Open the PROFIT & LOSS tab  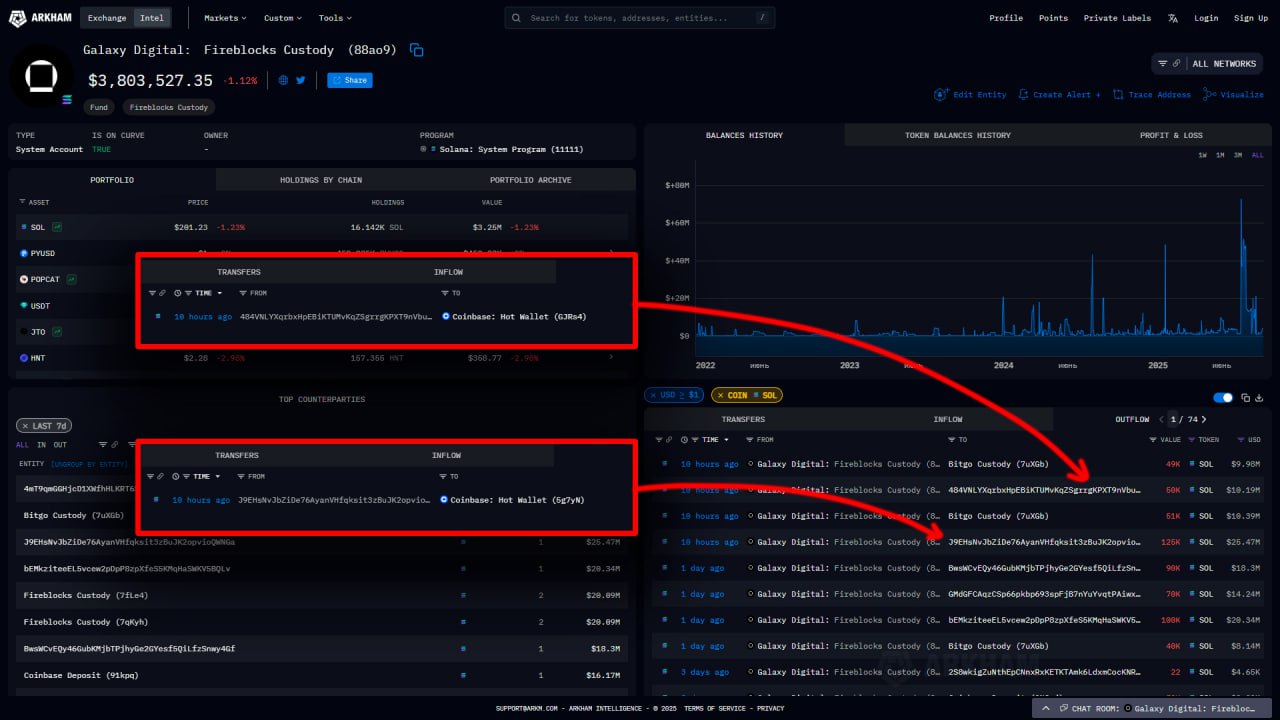(x=1171, y=135)
